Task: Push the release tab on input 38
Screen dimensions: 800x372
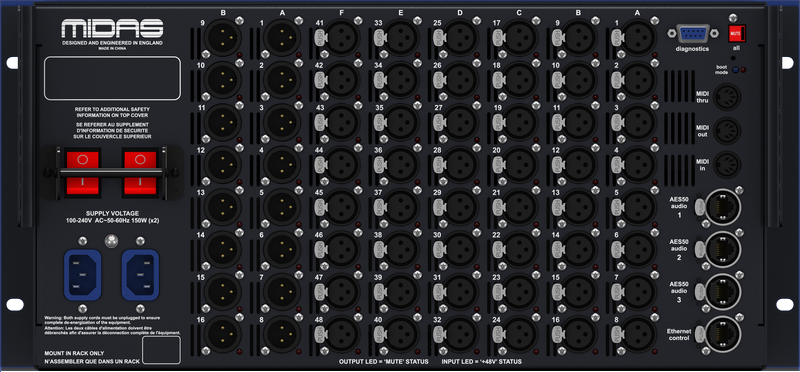Action: (380, 249)
